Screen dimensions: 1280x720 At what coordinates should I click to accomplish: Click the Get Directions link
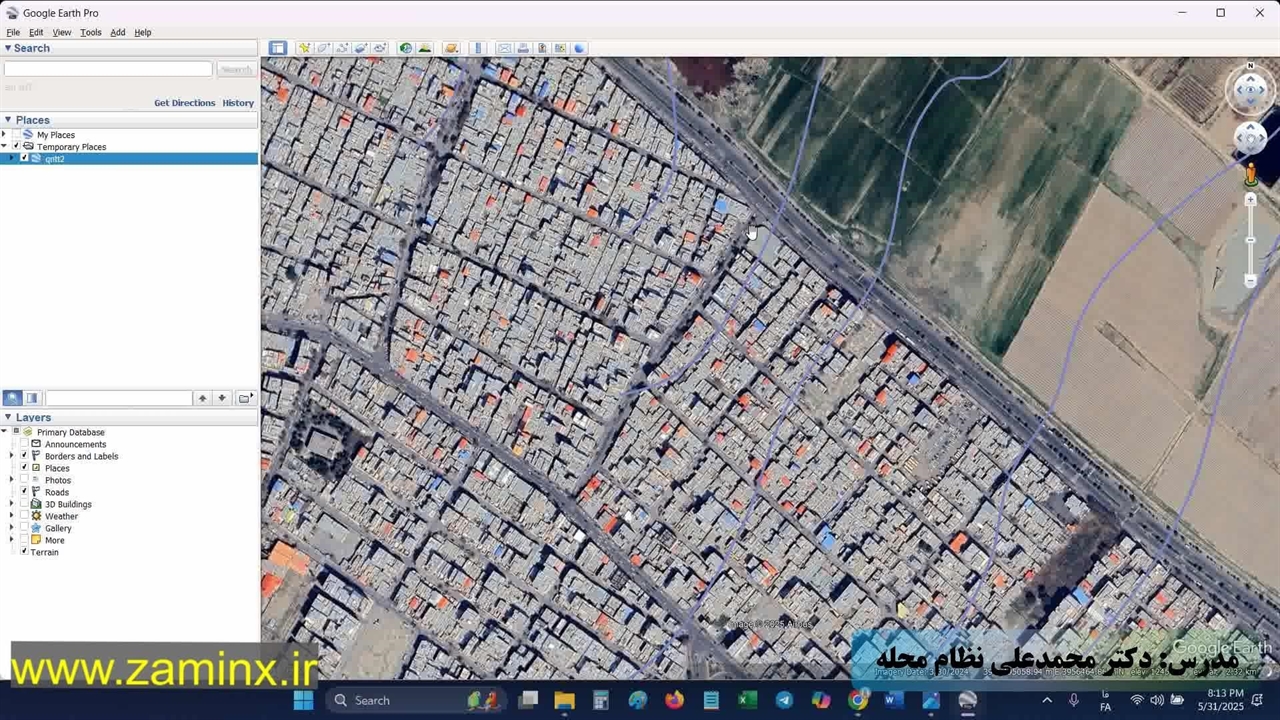coord(184,103)
